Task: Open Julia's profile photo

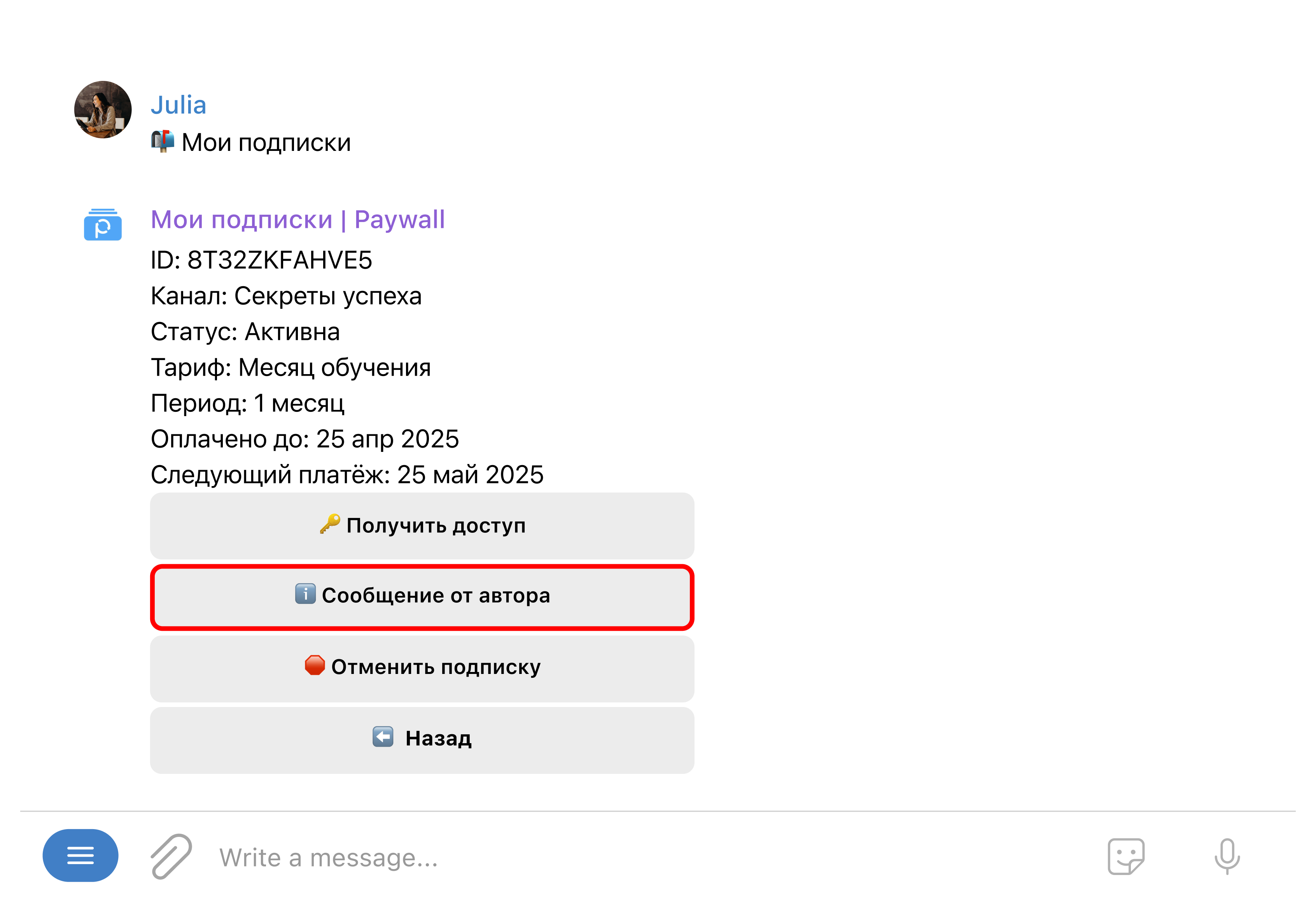Action: click(103, 110)
